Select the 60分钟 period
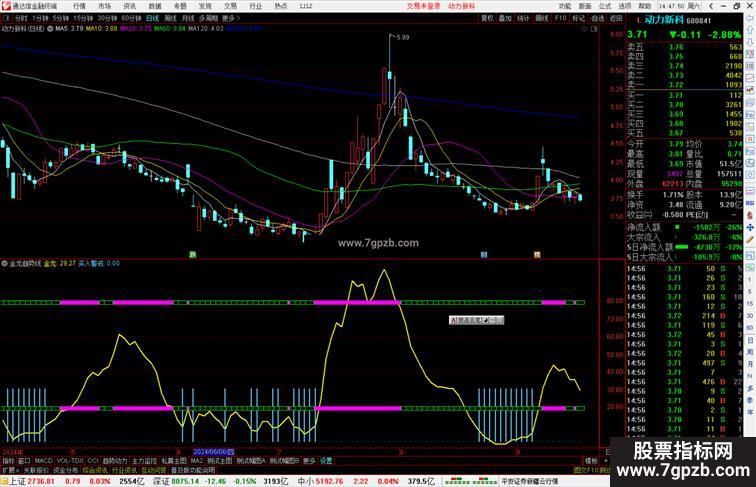 [x=131, y=18]
